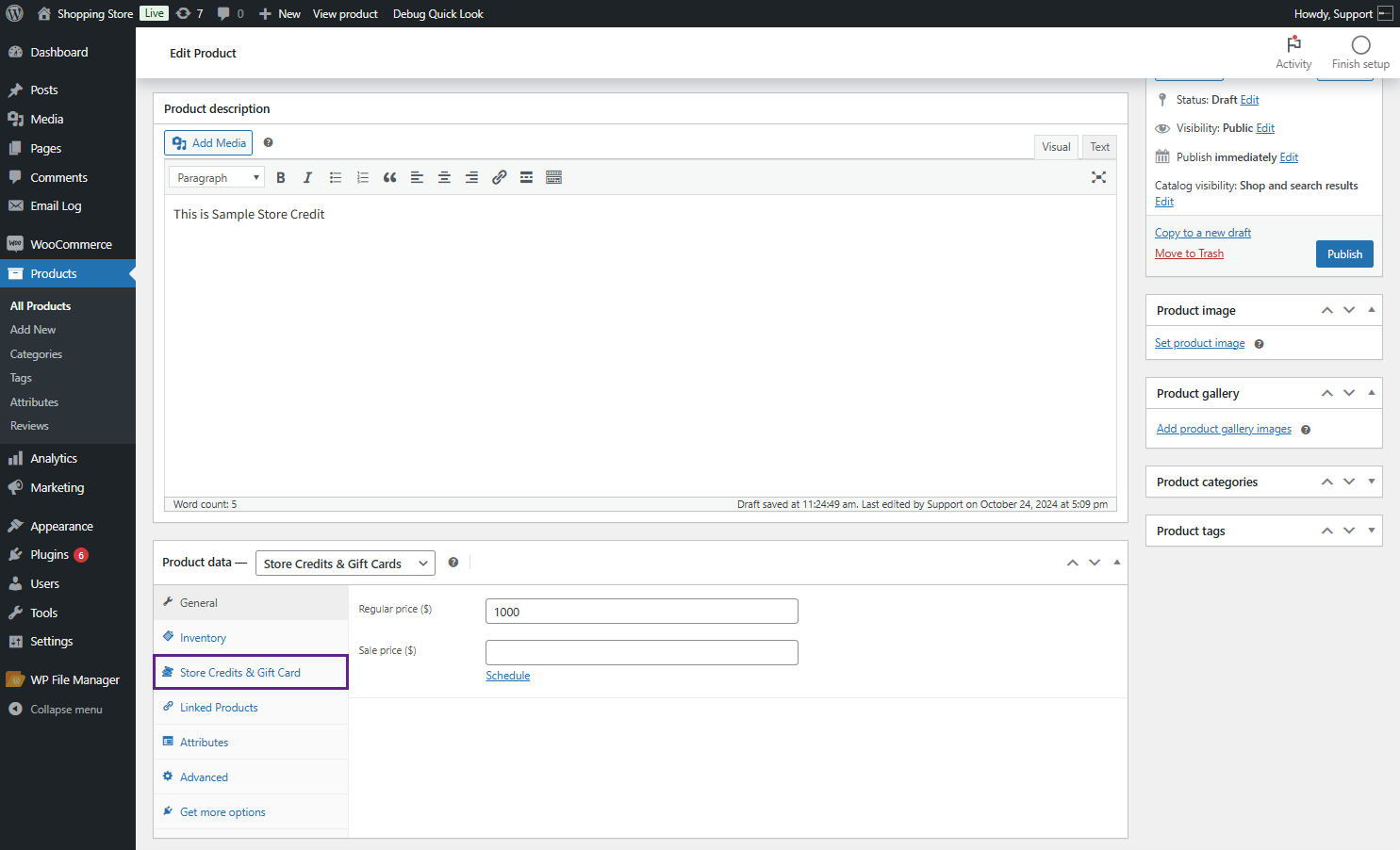Insert a numbered list
Image resolution: width=1400 pixels, height=850 pixels.
coord(362,177)
